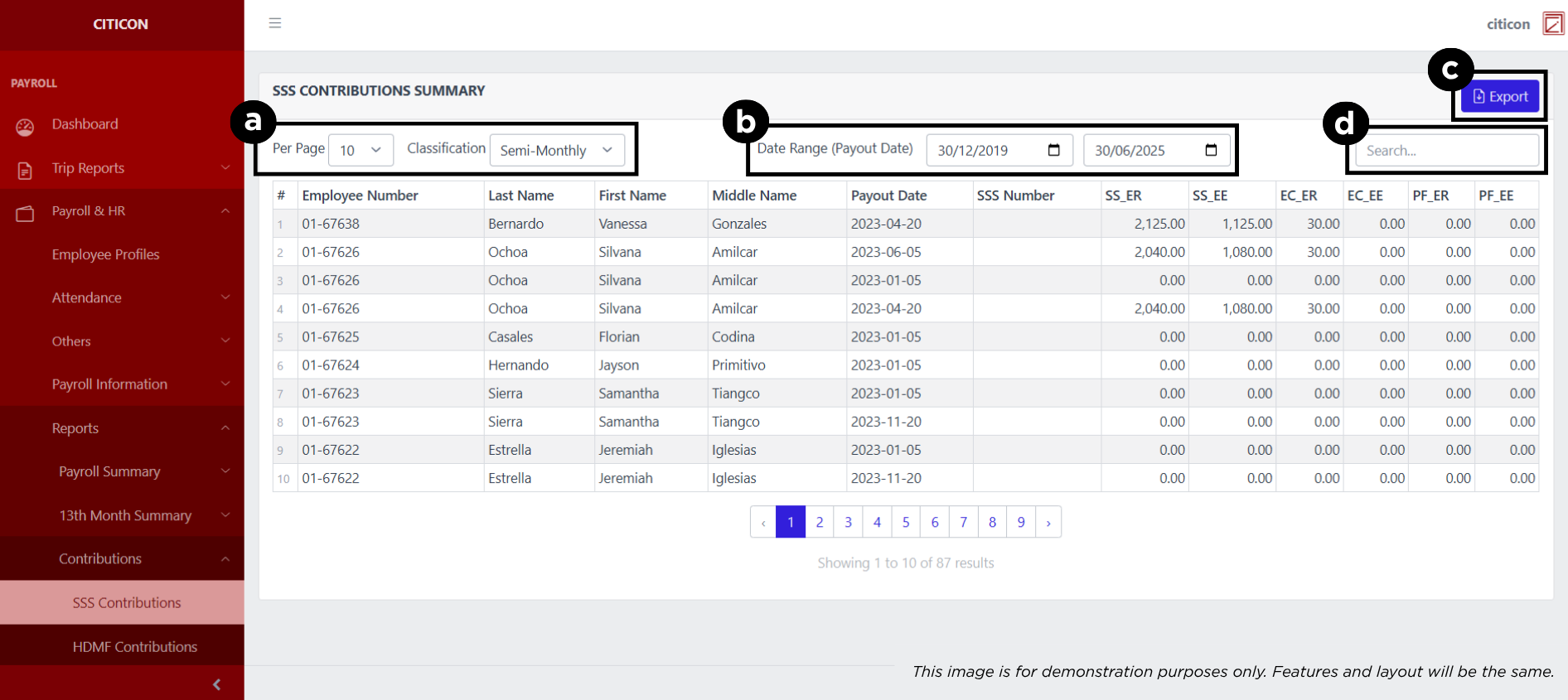Click the Search input field

coord(1446,151)
